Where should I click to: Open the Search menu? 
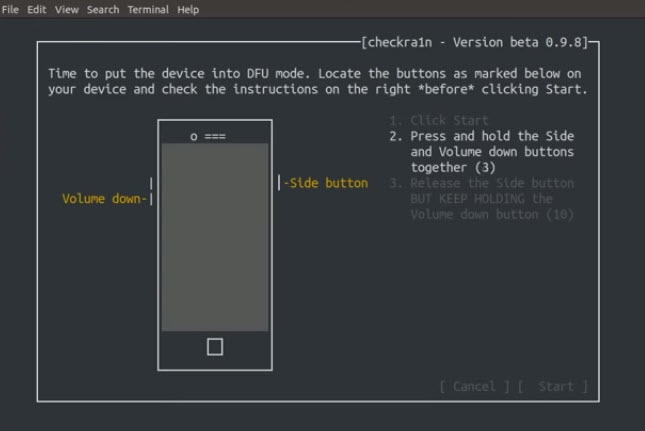[103, 9]
